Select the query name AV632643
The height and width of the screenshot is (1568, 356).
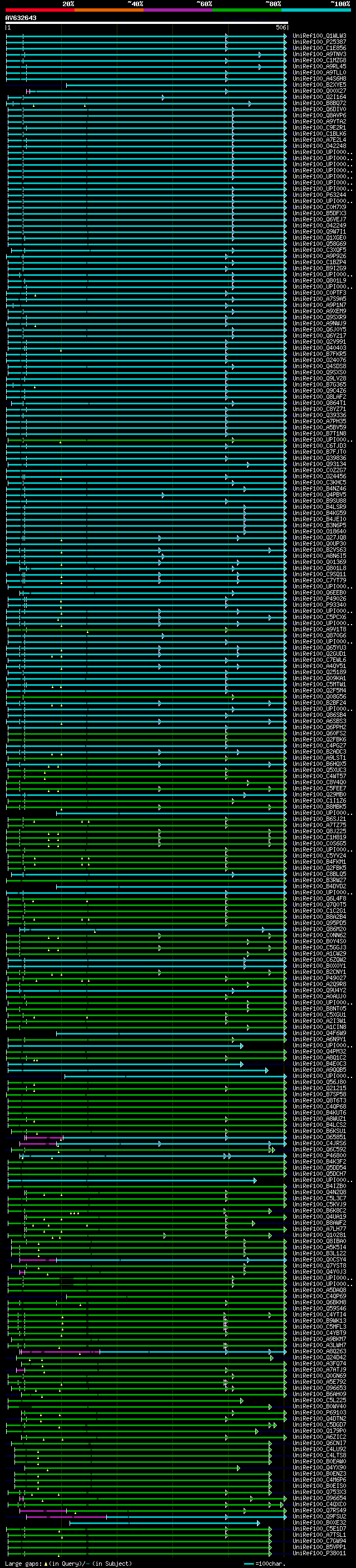tap(21, 18)
